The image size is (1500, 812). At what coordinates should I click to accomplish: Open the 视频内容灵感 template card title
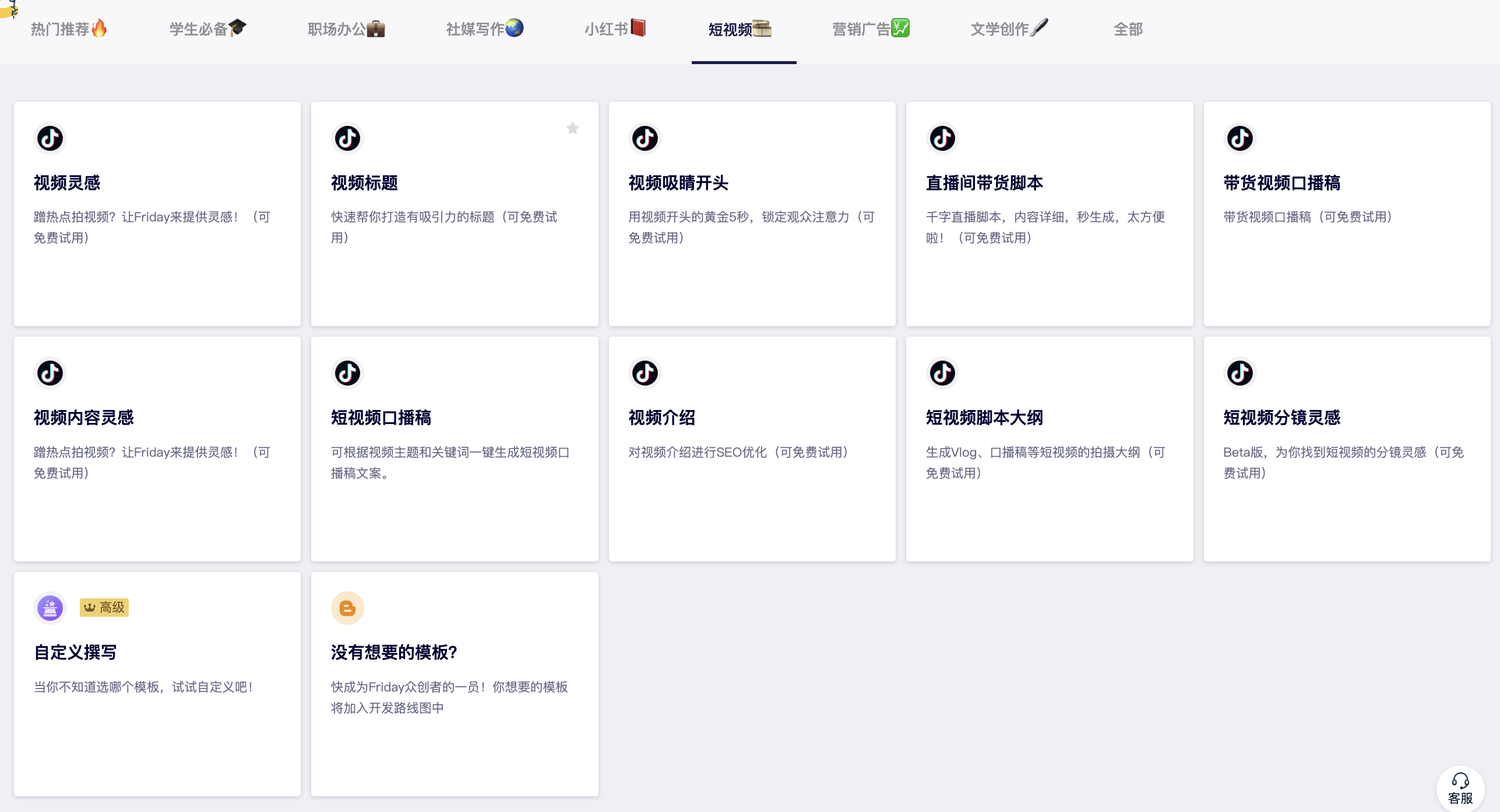pyautogui.click(x=83, y=418)
